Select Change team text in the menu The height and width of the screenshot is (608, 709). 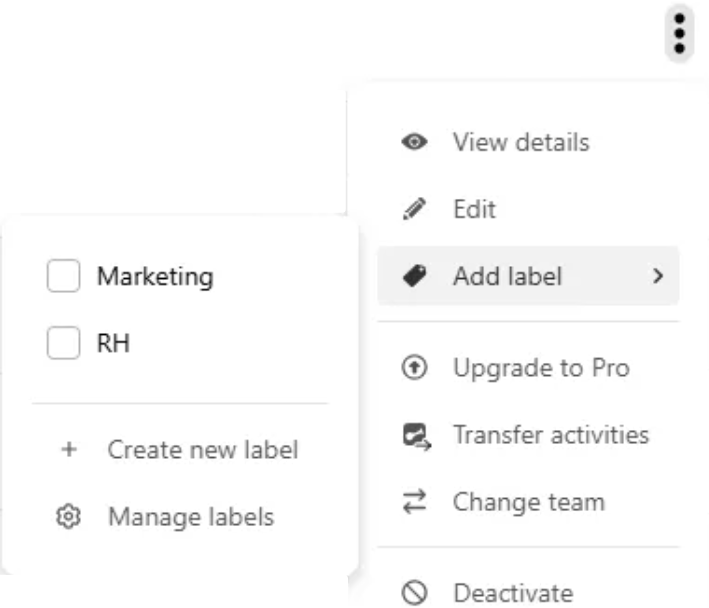(528, 502)
